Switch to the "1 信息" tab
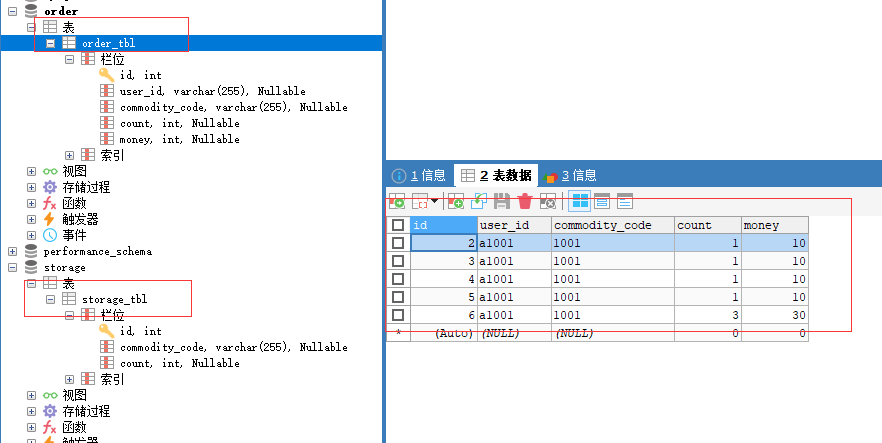Screen dimensions: 882x443 (419, 175)
